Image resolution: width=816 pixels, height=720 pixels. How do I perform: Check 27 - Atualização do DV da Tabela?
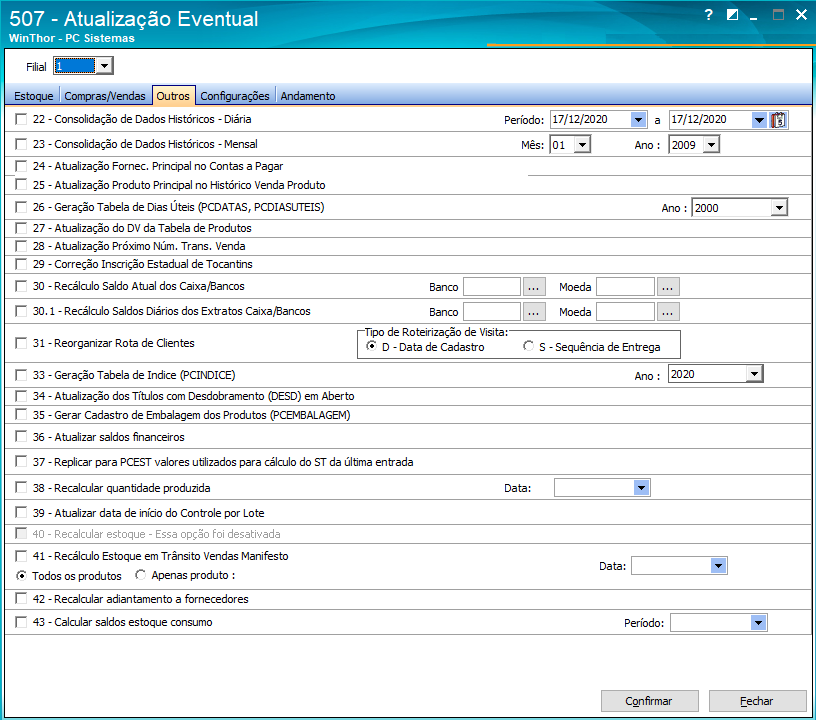21,228
